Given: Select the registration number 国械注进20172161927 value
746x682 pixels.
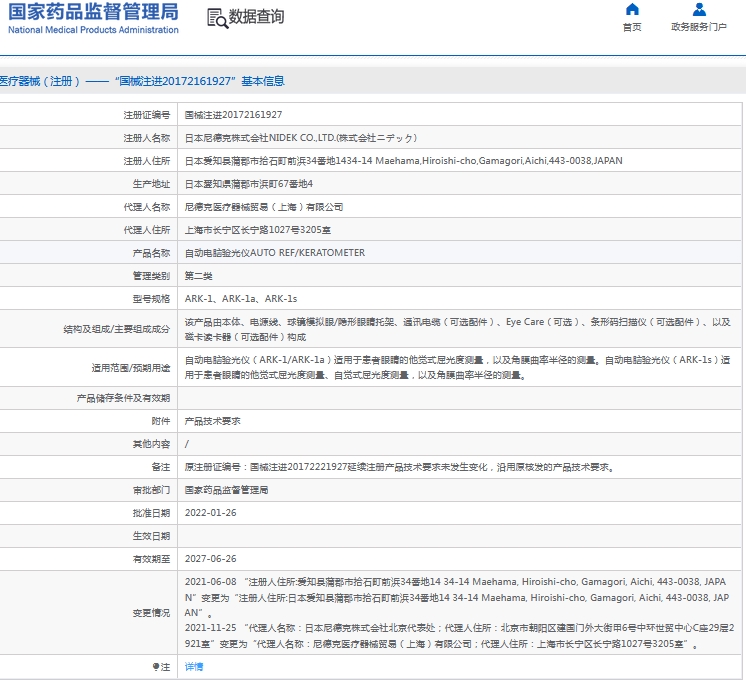Looking at the screenshot, I should tap(233, 115).
